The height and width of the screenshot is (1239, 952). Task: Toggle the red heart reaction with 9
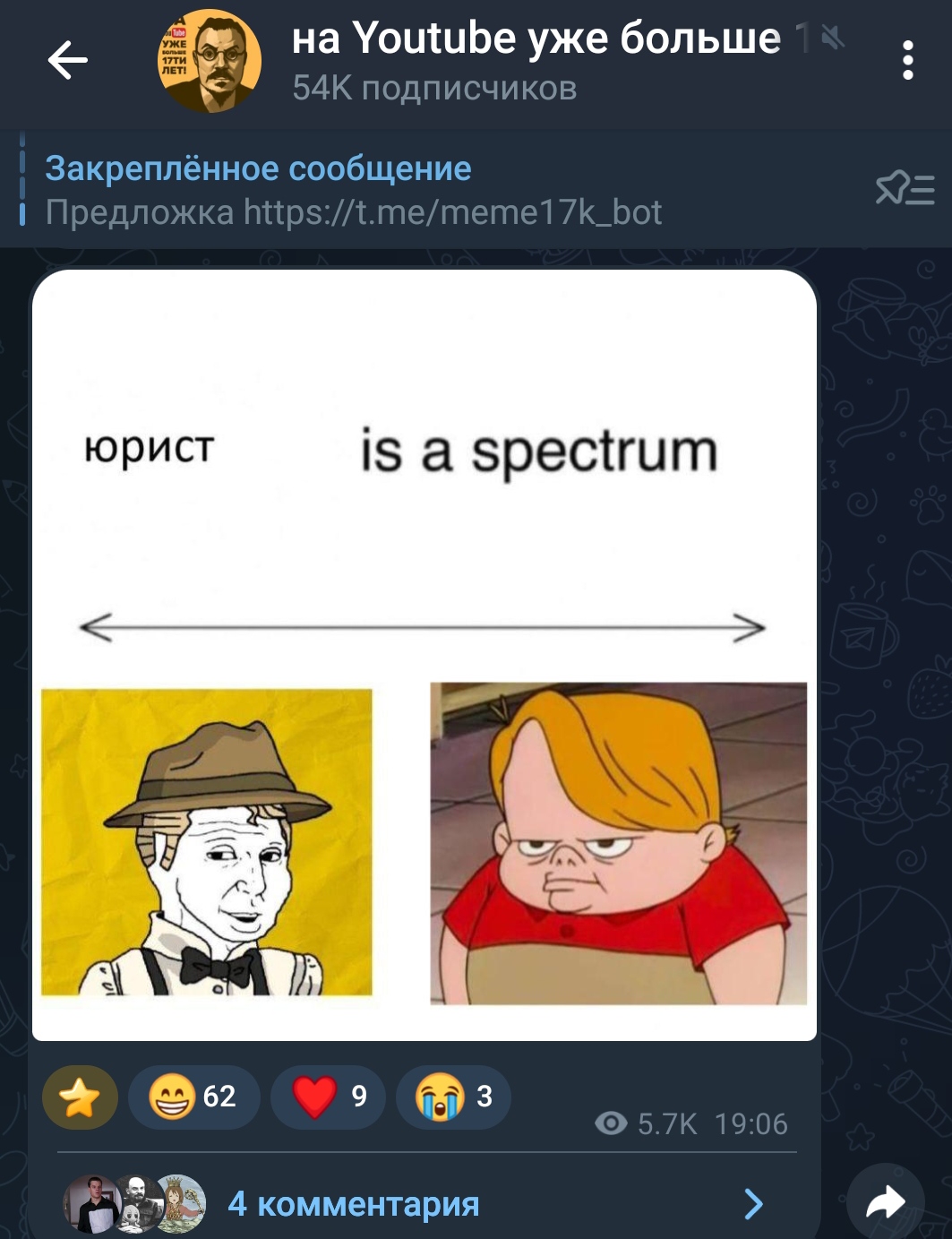328,1097
